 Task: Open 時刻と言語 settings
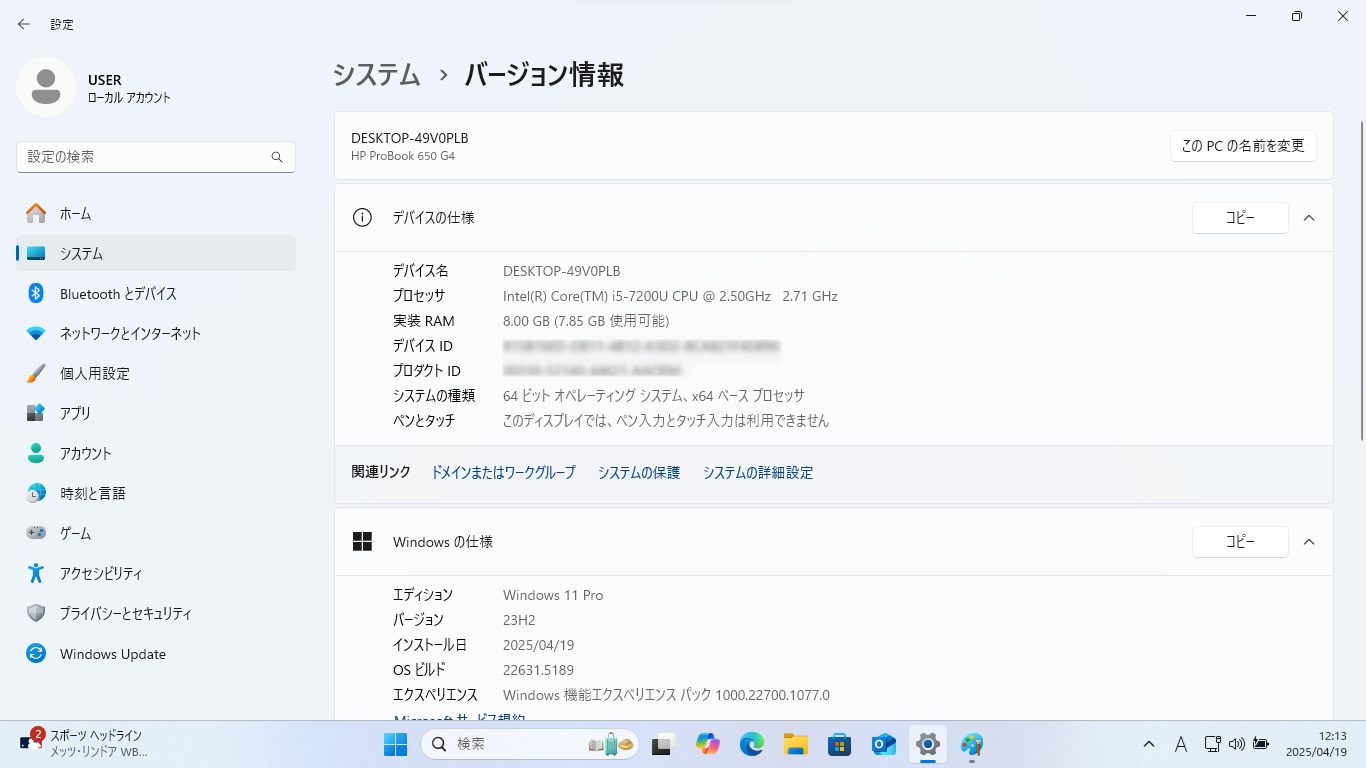pos(156,493)
